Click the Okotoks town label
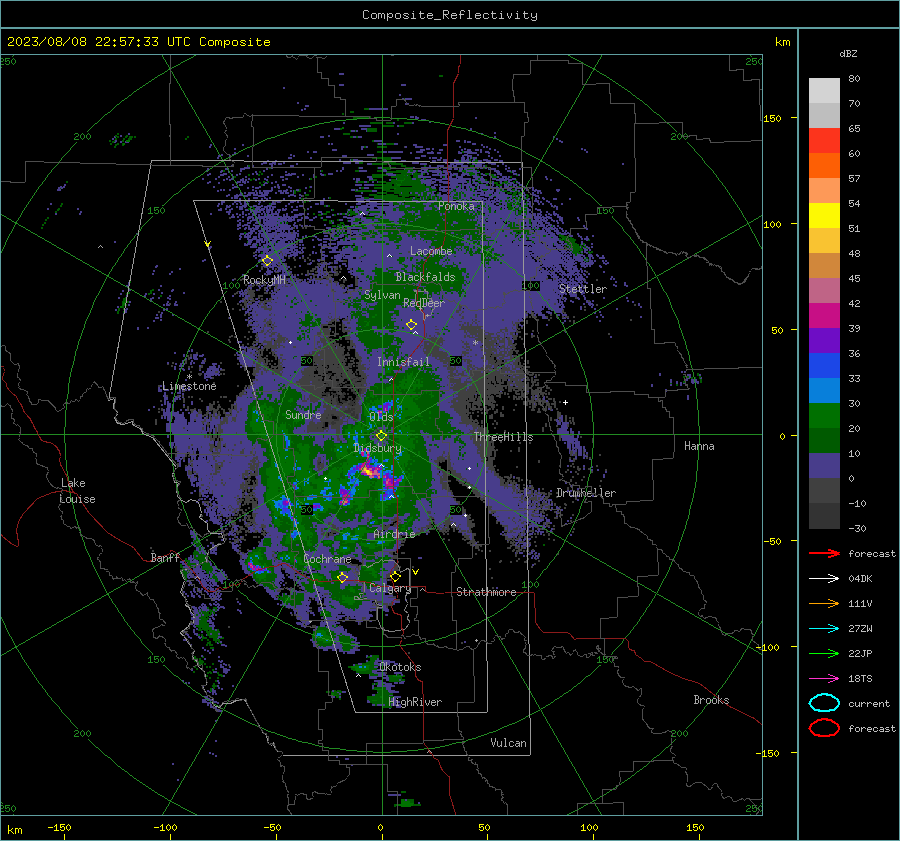 click(400, 667)
